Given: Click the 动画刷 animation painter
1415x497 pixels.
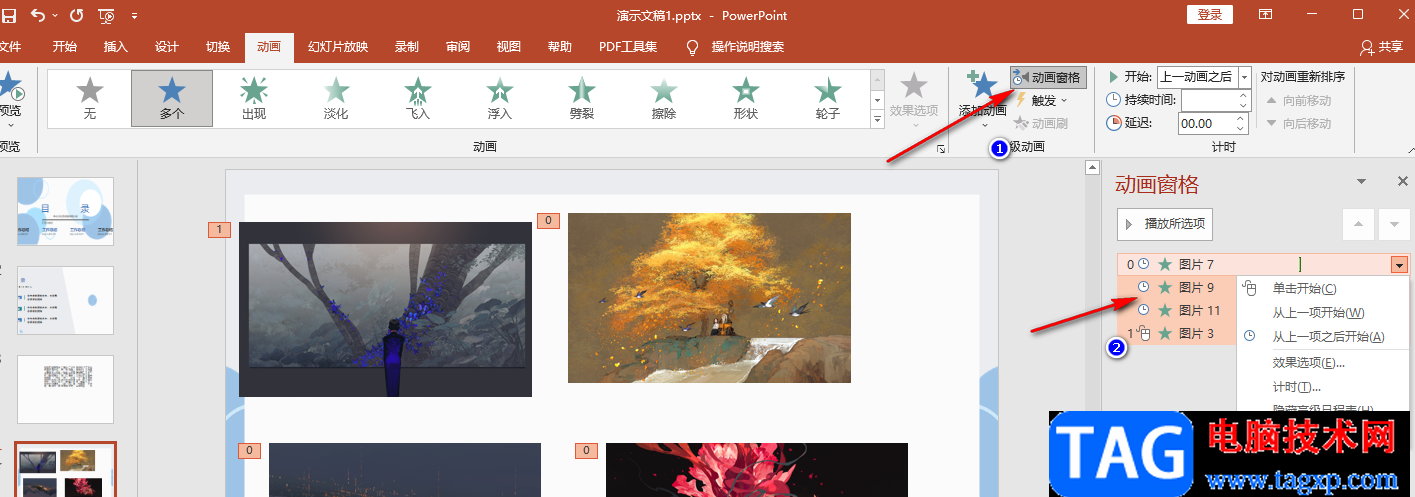Looking at the screenshot, I should pos(1041,123).
